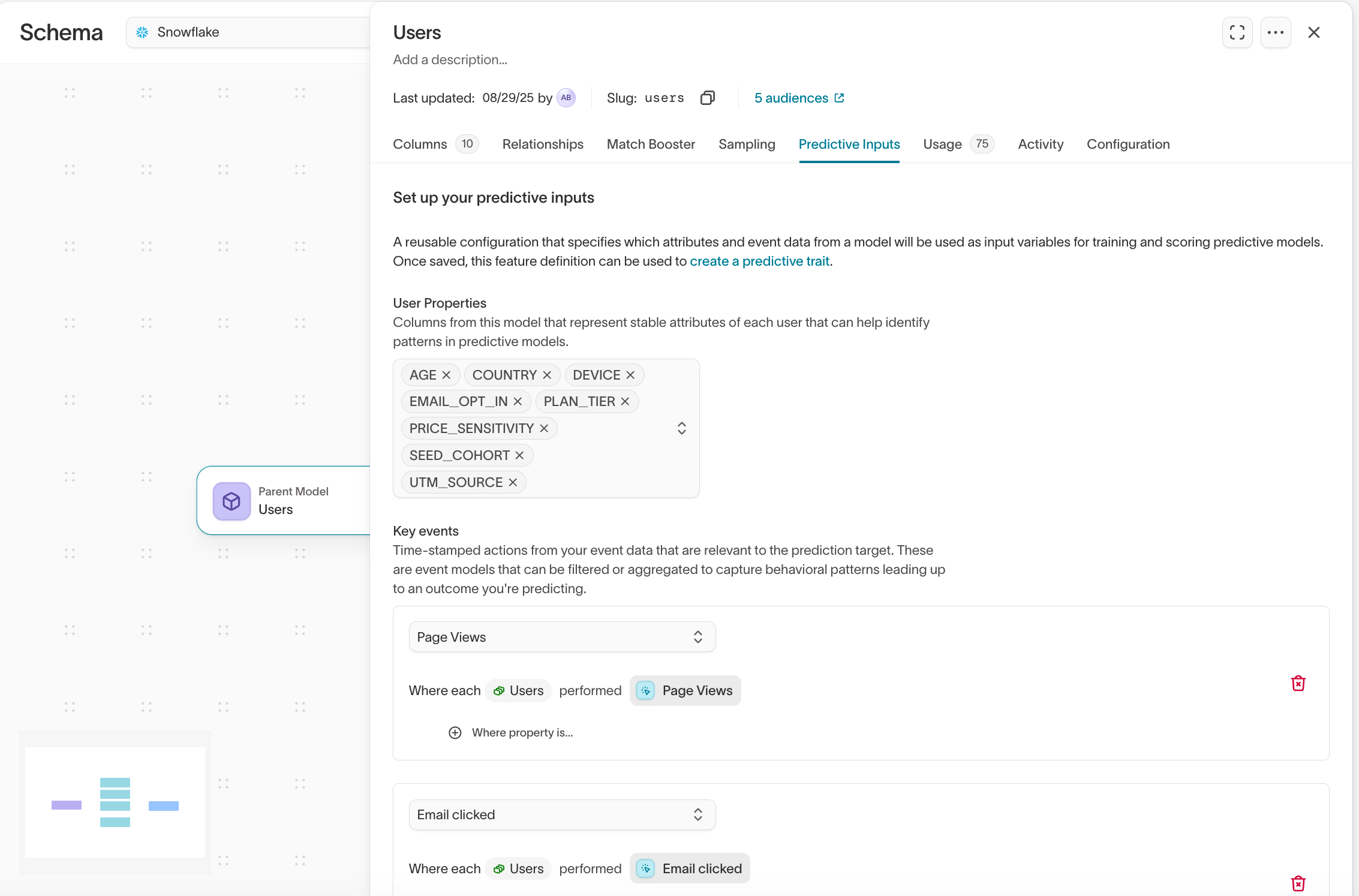Click the schema minimap thumbnail

[x=115, y=802]
